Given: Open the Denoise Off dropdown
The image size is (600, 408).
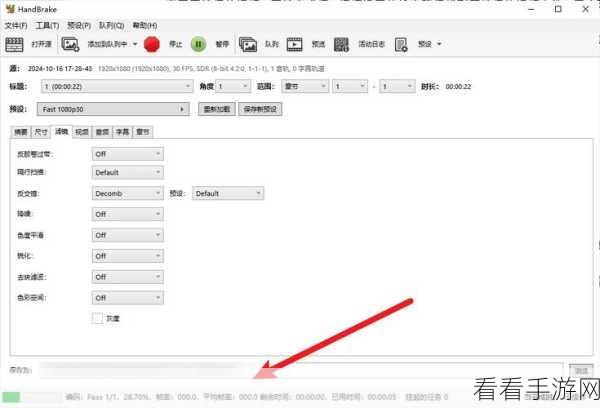Looking at the screenshot, I should pos(128,214).
